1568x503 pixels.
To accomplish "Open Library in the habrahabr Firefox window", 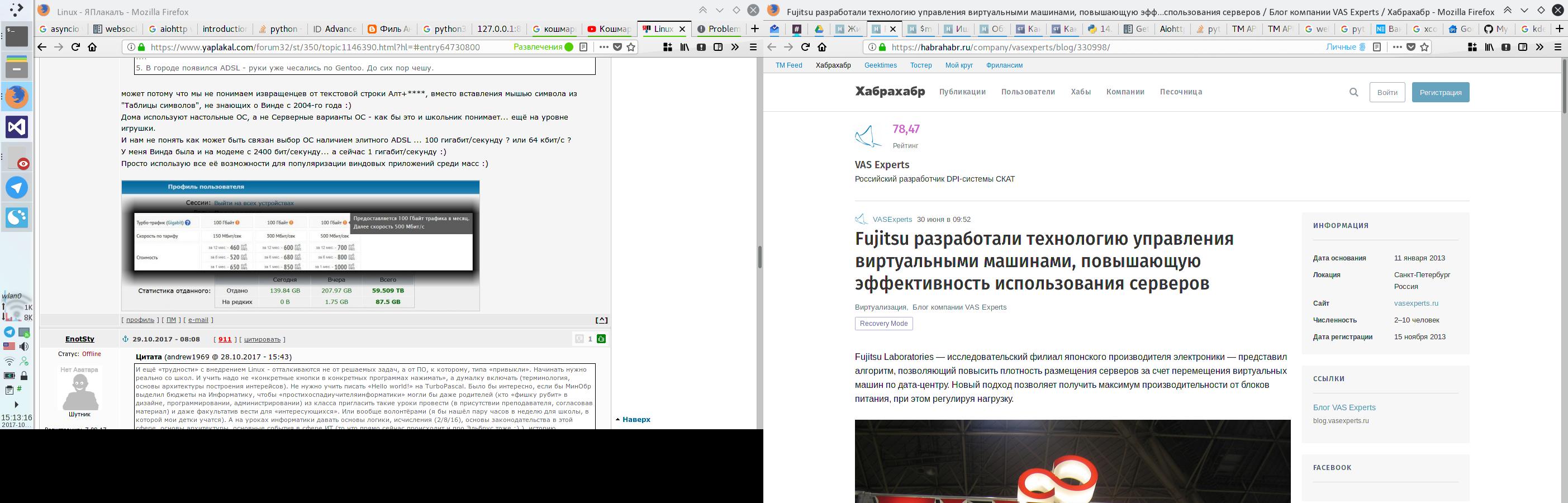I will [x=1489, y=47].
